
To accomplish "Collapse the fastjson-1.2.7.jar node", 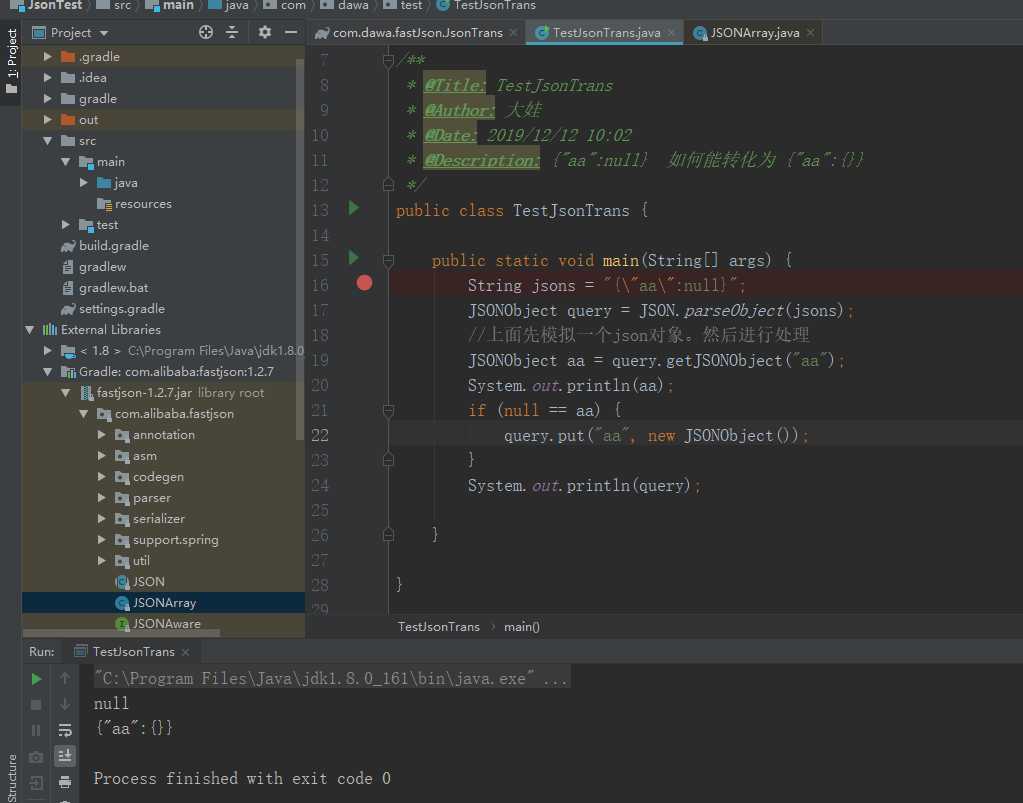I will pyautogui.click(x=65, y=393).
